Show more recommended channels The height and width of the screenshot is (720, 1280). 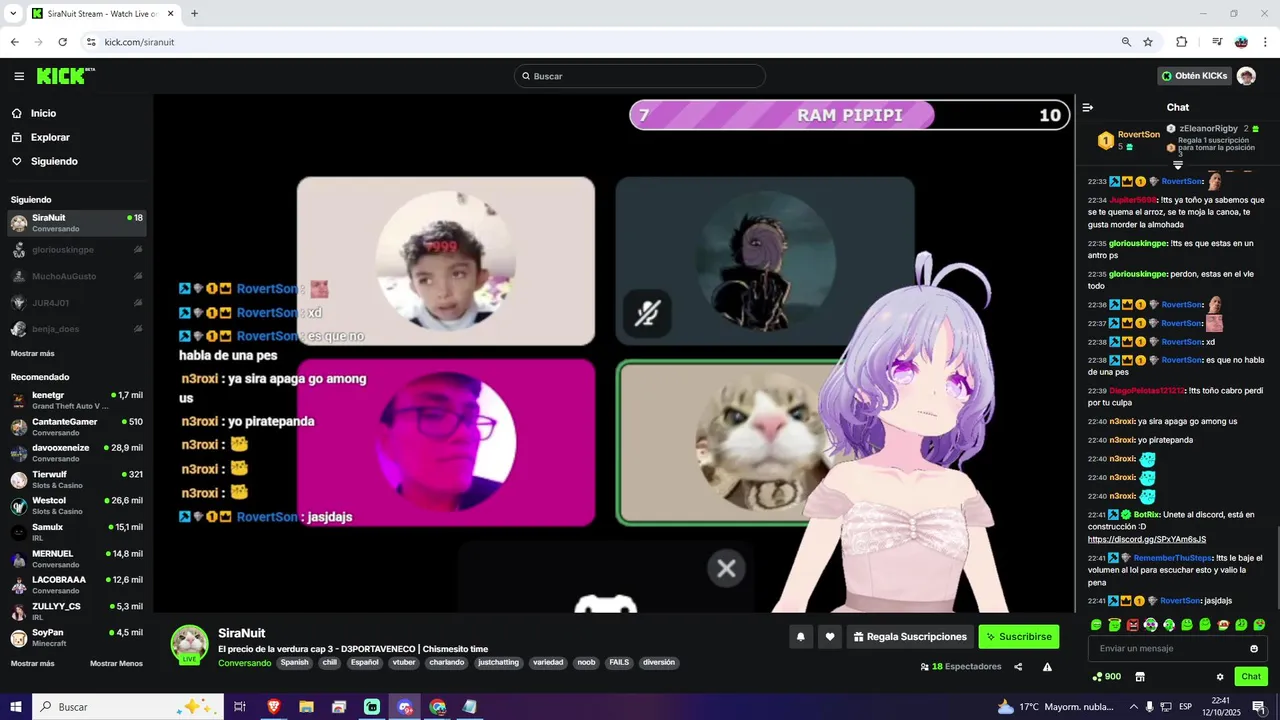tap(33, 664)
